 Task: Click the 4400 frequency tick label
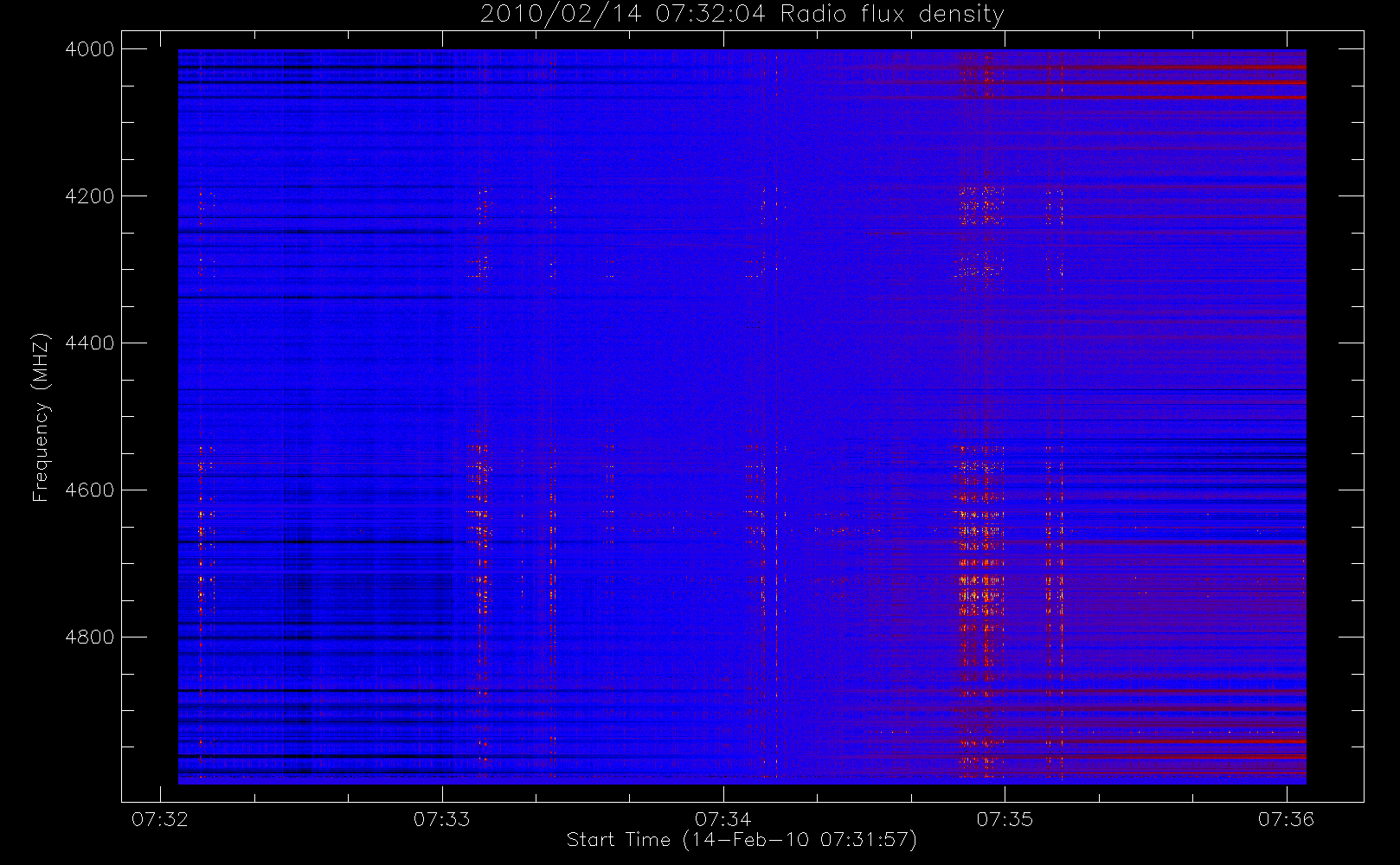tap(90, 343)
